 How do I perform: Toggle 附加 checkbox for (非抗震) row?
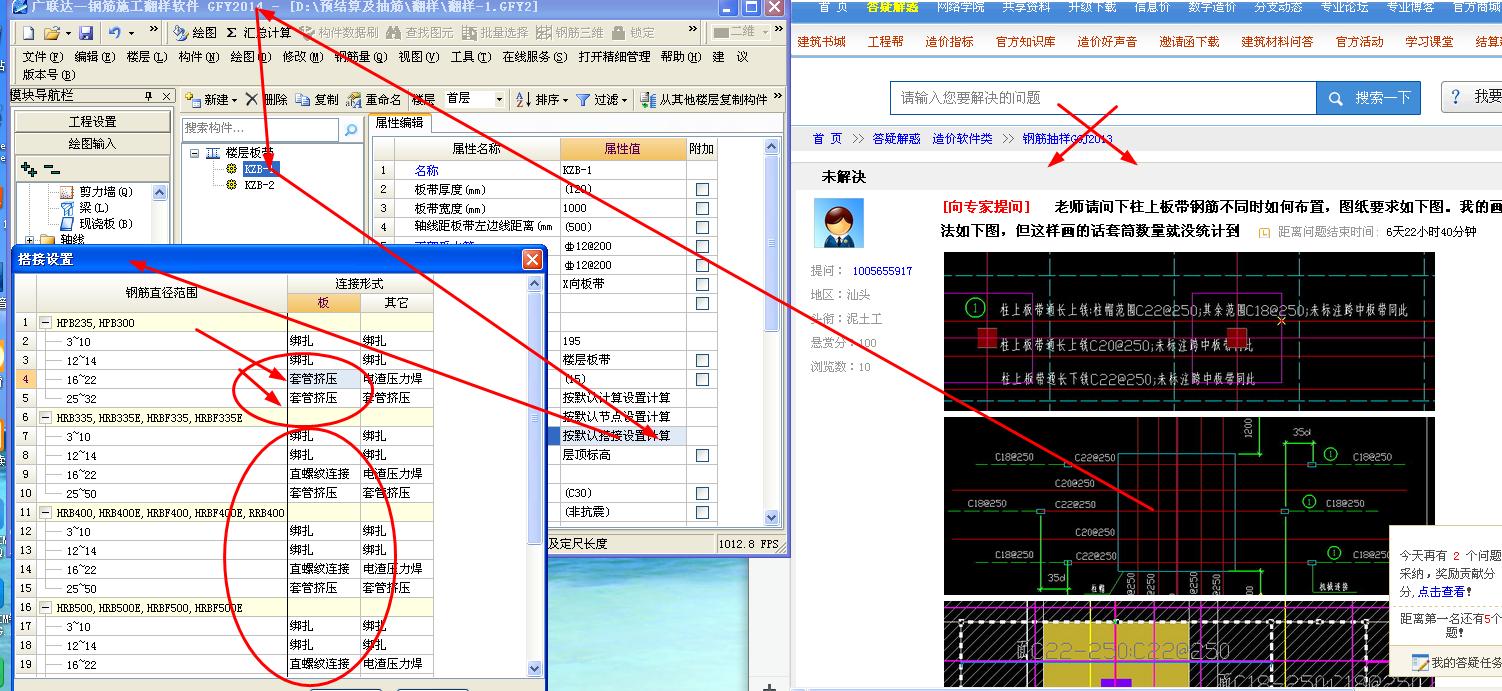(x=702, y=512)
